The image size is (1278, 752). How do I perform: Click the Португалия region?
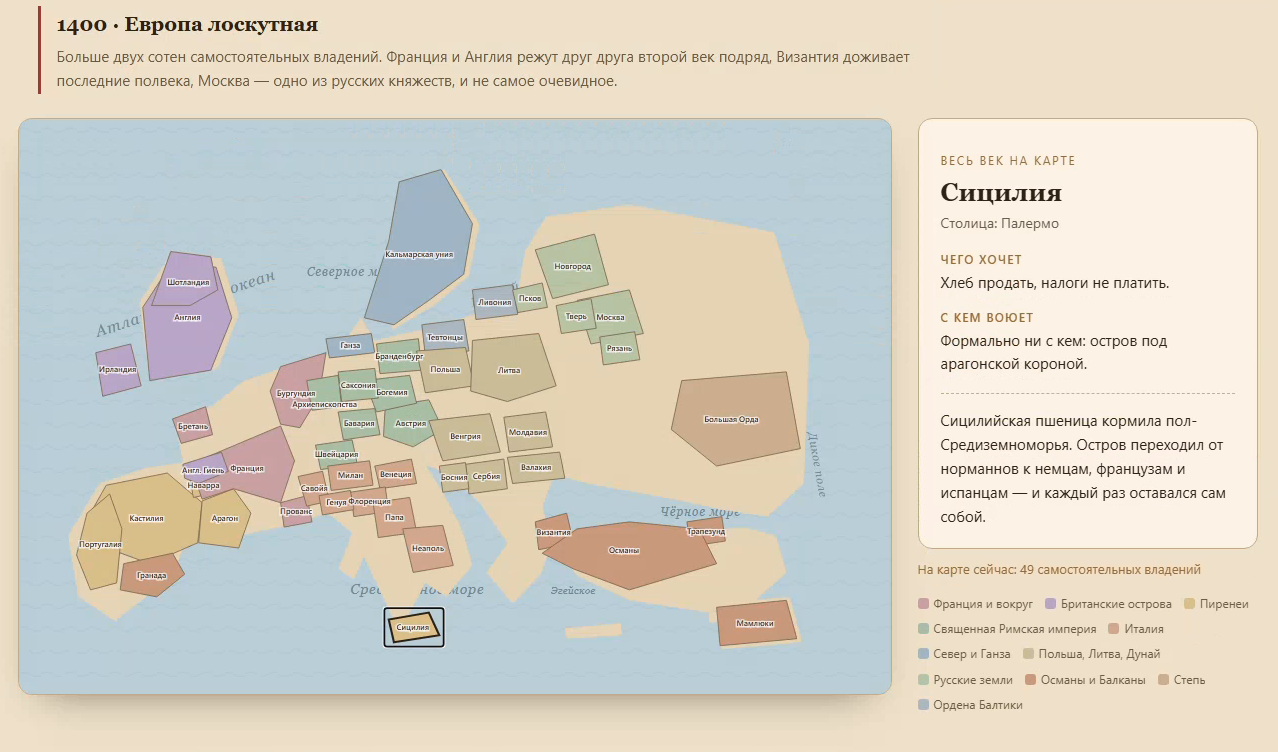click(99, 543)
